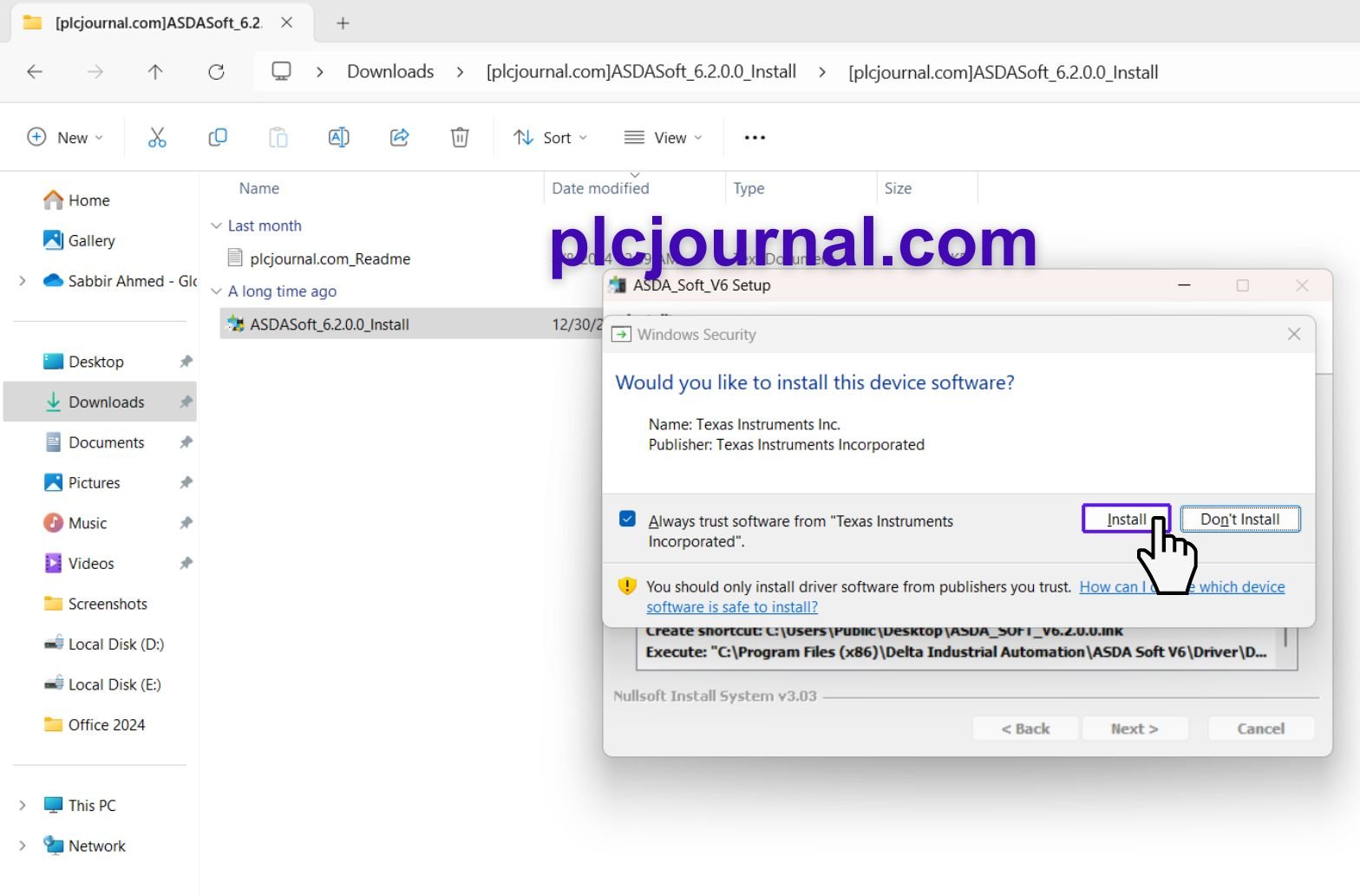Sort files by Type column header
Viewport: 1360px width, 896px height.
click(749, 188)
